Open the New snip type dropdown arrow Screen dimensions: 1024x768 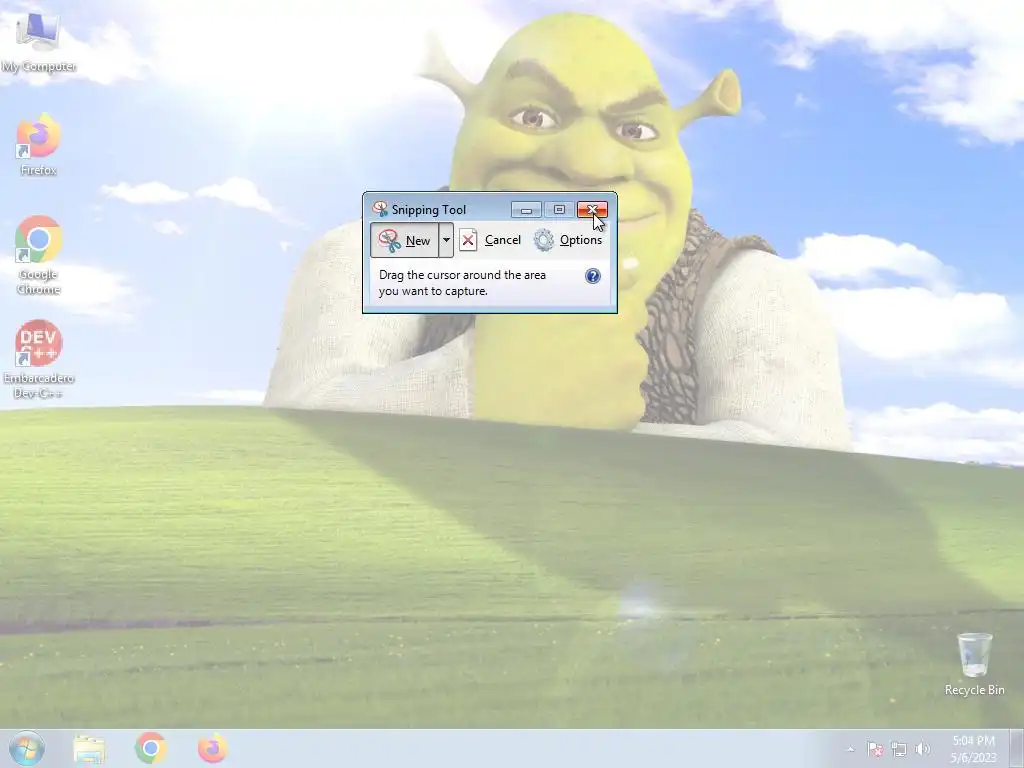click(446, 240)
